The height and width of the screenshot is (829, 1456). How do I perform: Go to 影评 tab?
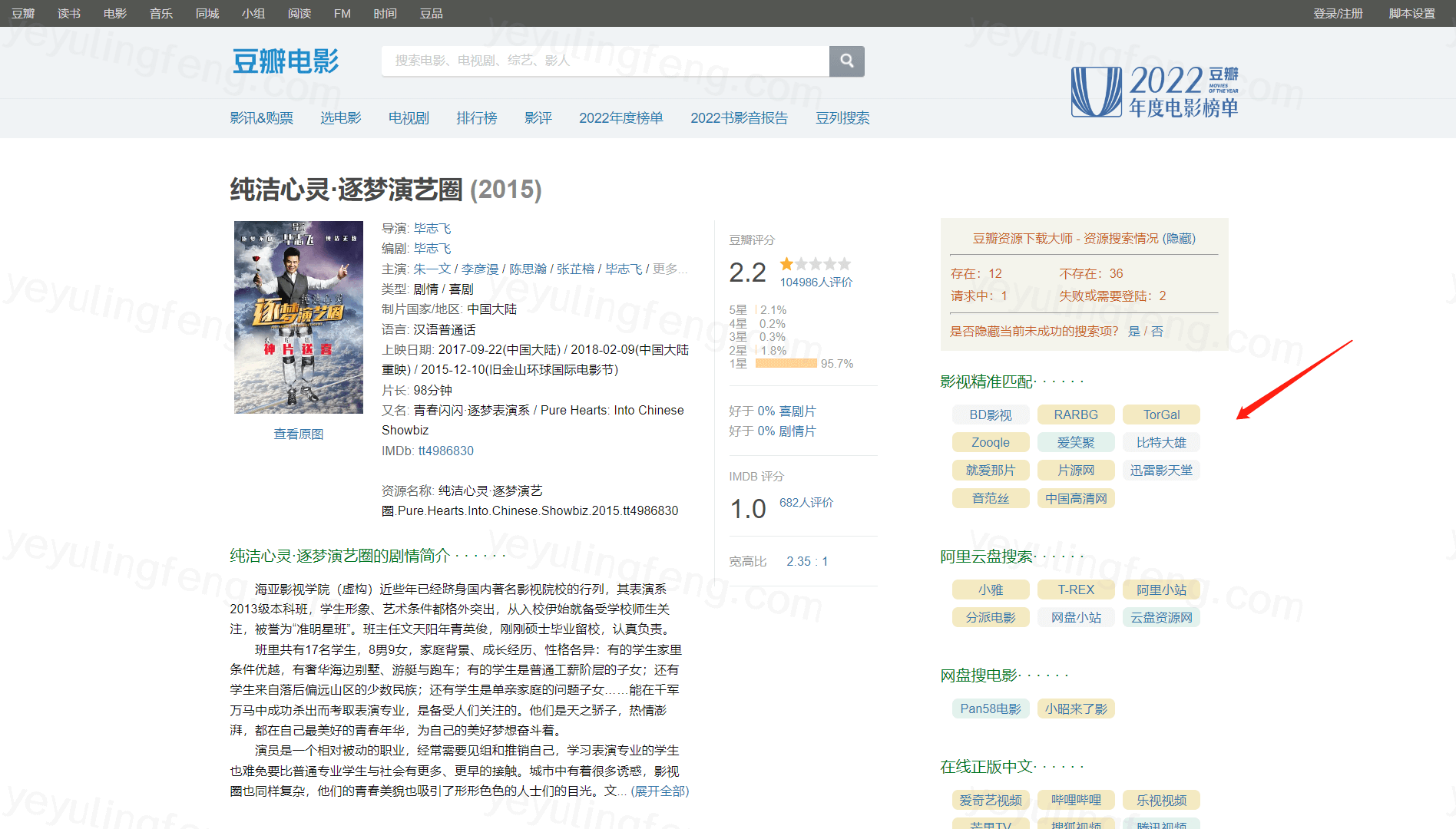538,117
